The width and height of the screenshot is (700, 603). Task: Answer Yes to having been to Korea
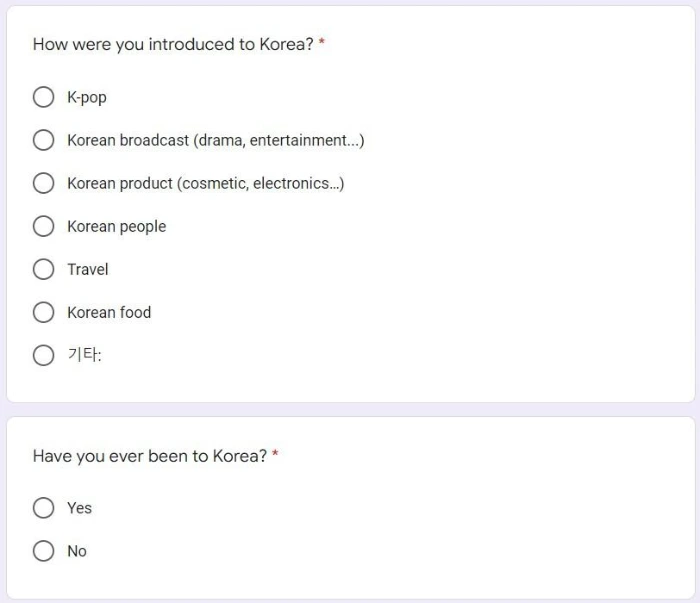pyautogui.click(x=43, y=508)
